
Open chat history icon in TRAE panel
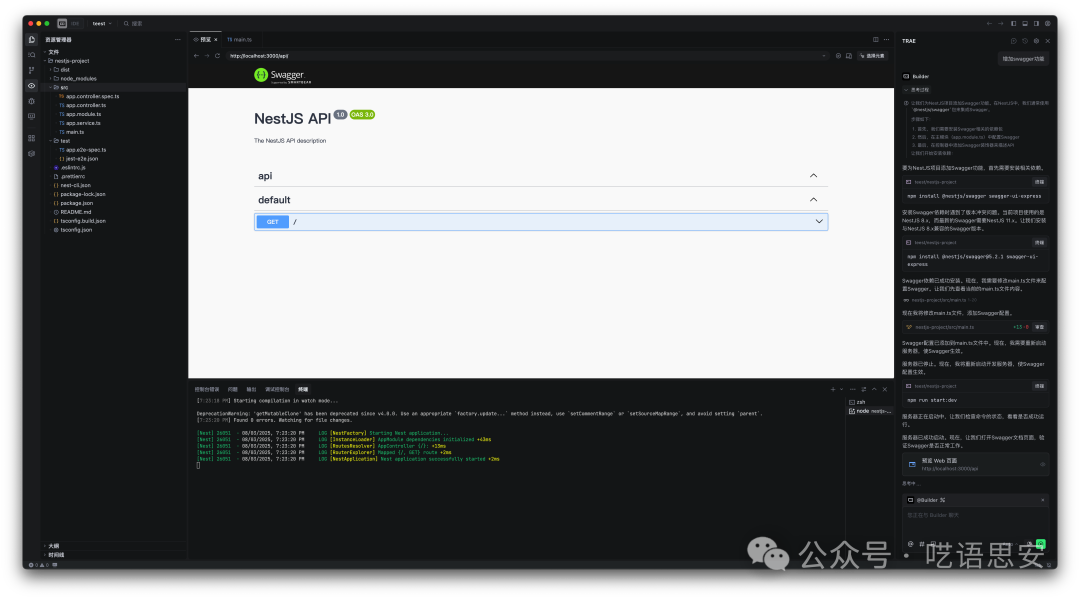click(1024, 41)
